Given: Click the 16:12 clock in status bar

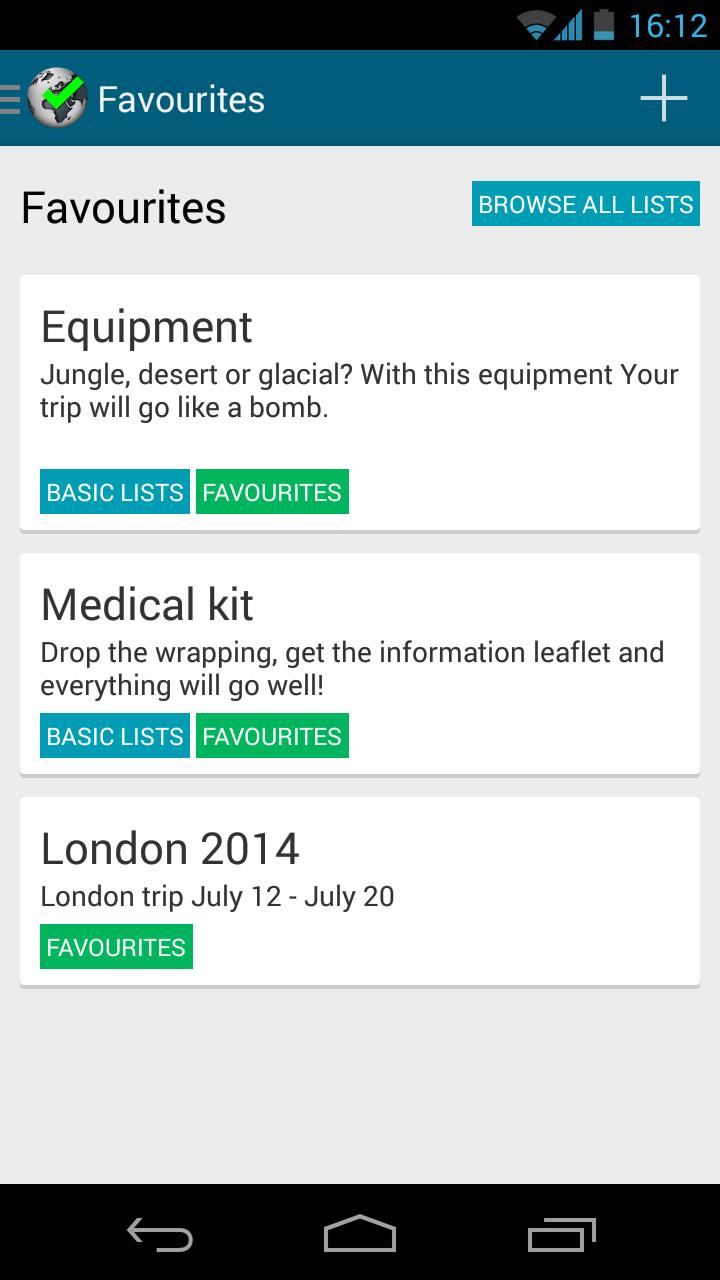Looking at the screenshot, I should click(x=668, y=25).
